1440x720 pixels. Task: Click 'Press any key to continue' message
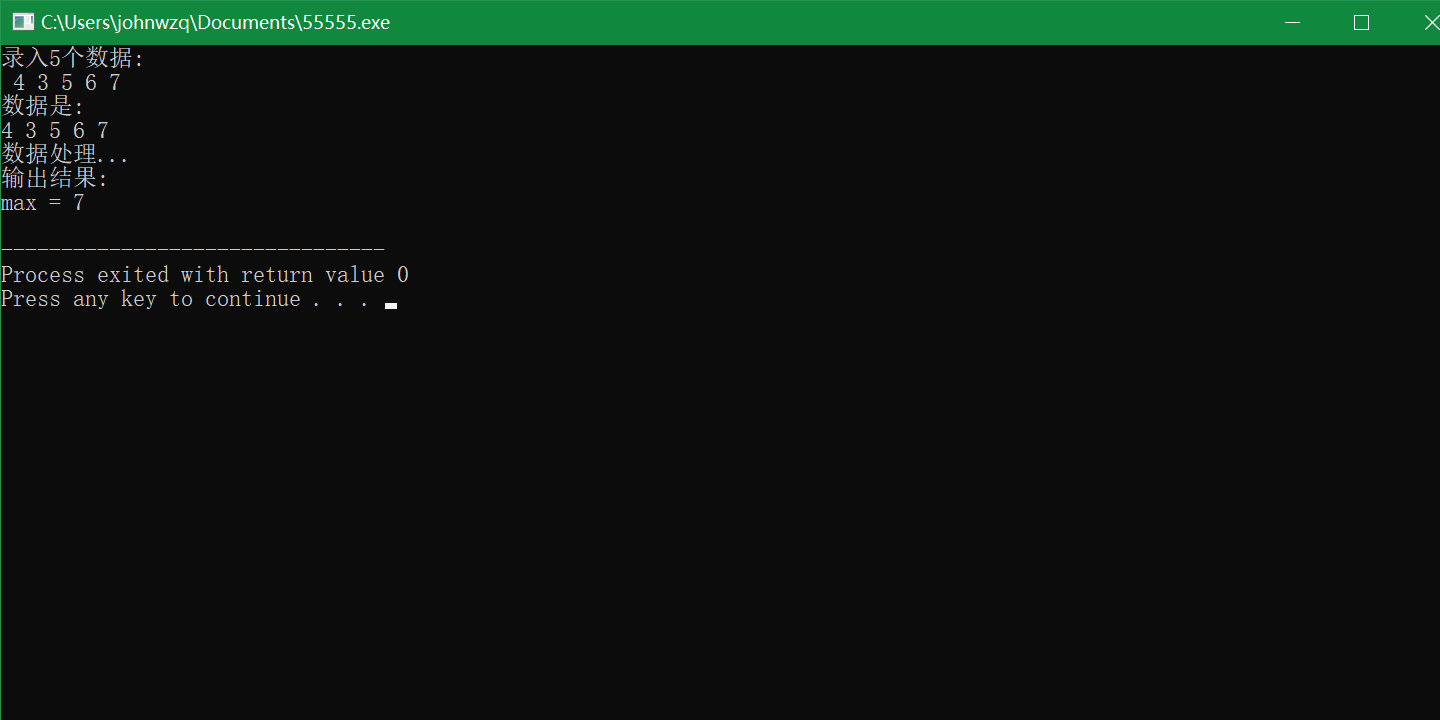pyautogui.click(x=150, y=298)
